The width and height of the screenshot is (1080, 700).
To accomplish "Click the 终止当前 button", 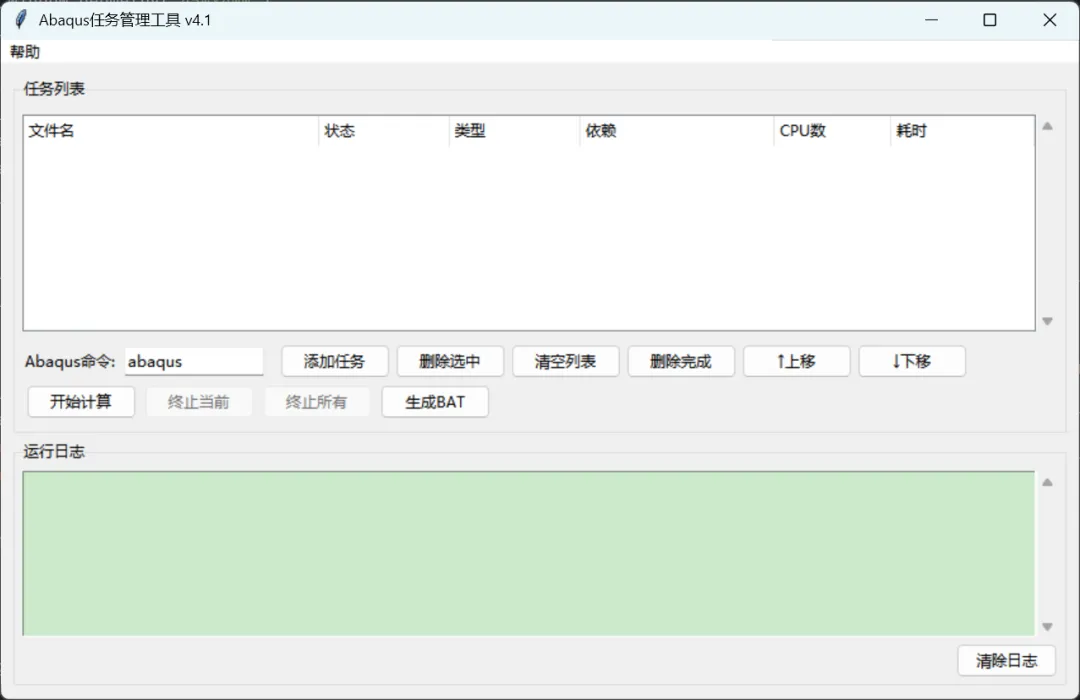I will click(x=198, y=402).
